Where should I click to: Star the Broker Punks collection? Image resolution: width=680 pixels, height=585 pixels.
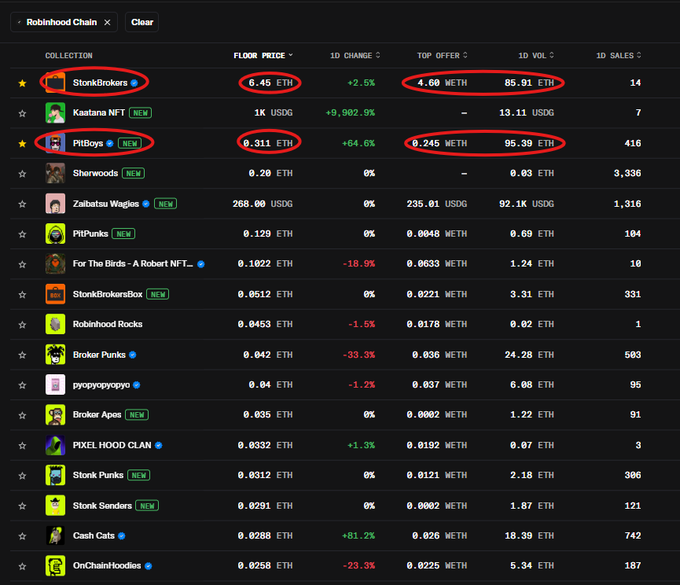23,355
